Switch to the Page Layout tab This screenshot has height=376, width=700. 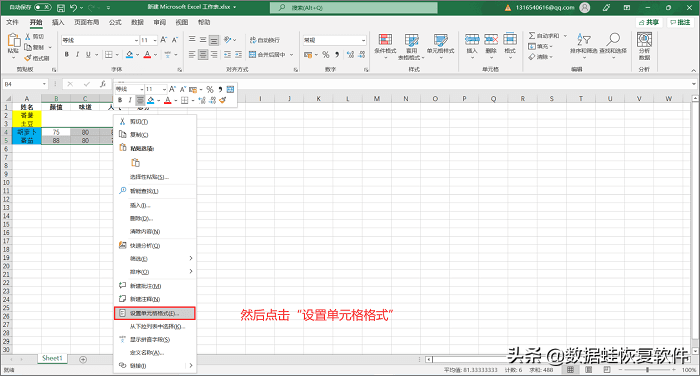coord(87,22)
